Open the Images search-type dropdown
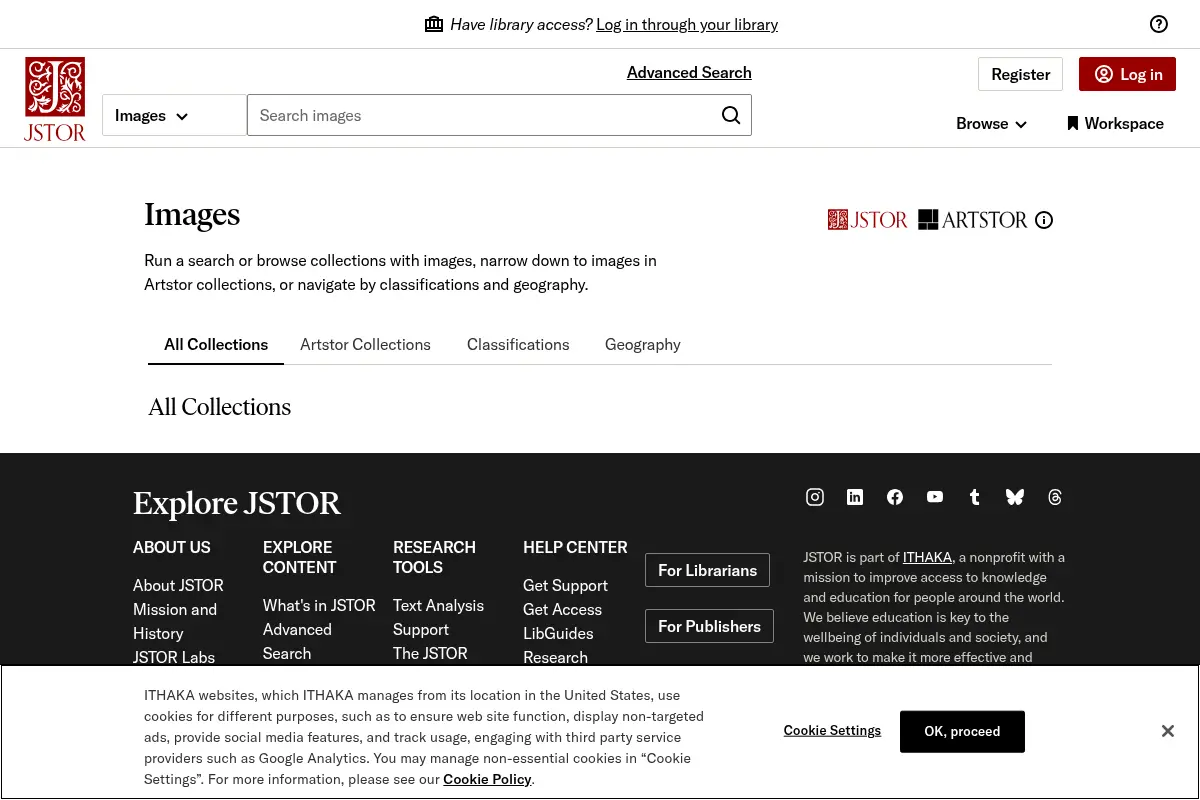 (174, 115)
